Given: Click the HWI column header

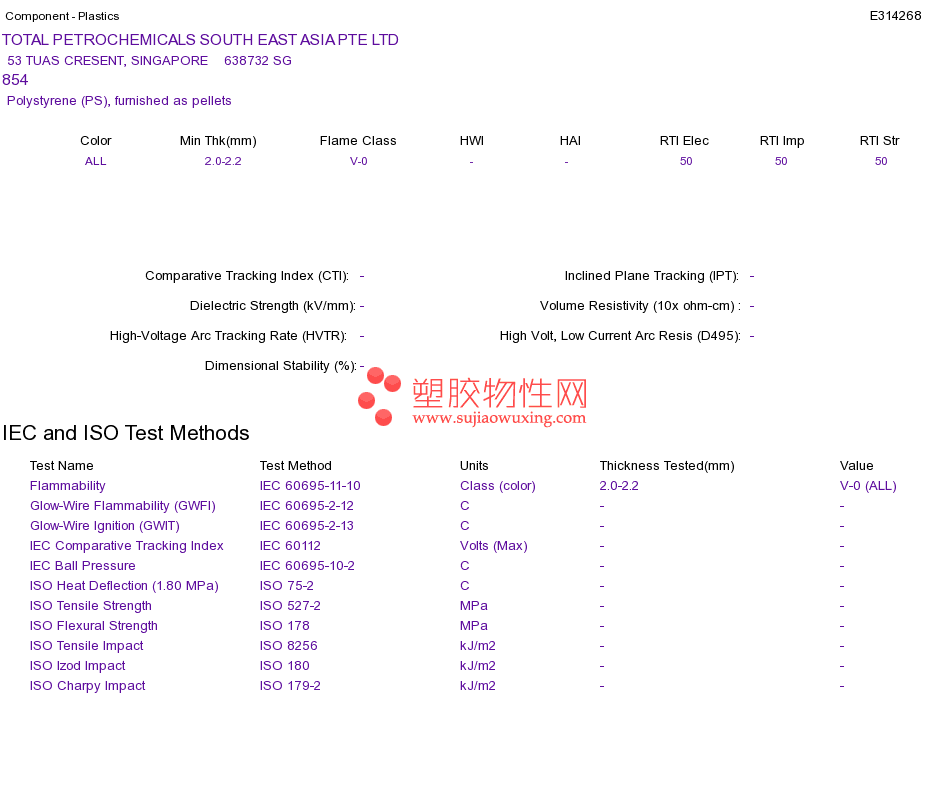Looking at the screenshot, I should (x=472, y=141).
